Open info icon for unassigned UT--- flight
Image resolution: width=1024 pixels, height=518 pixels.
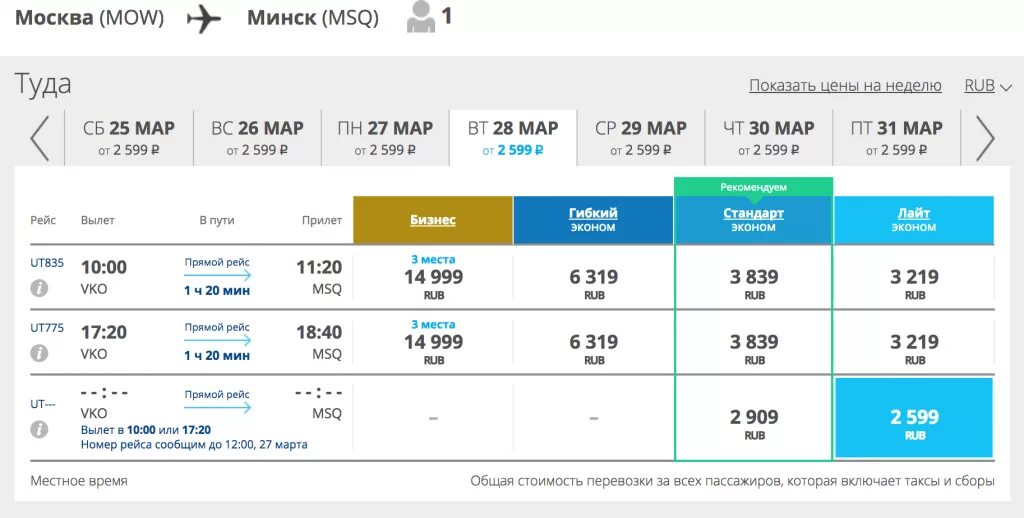(x=39, y=429)
